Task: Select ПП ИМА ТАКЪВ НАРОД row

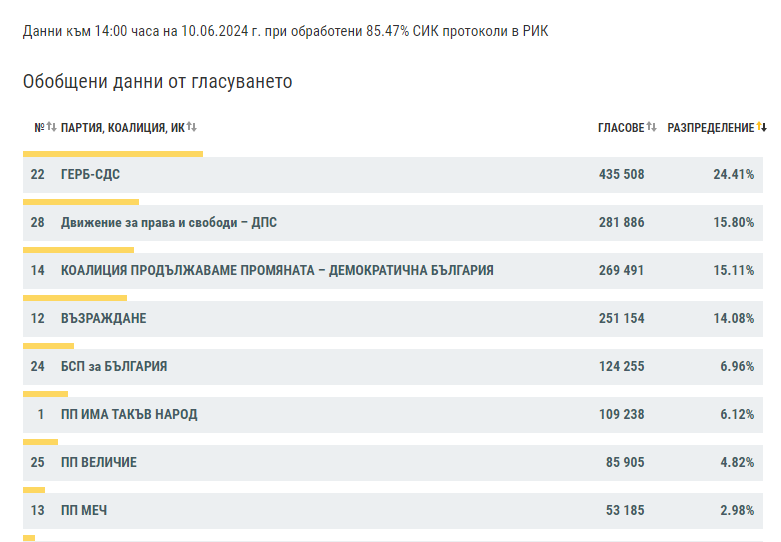Action: tap(128, 415)
